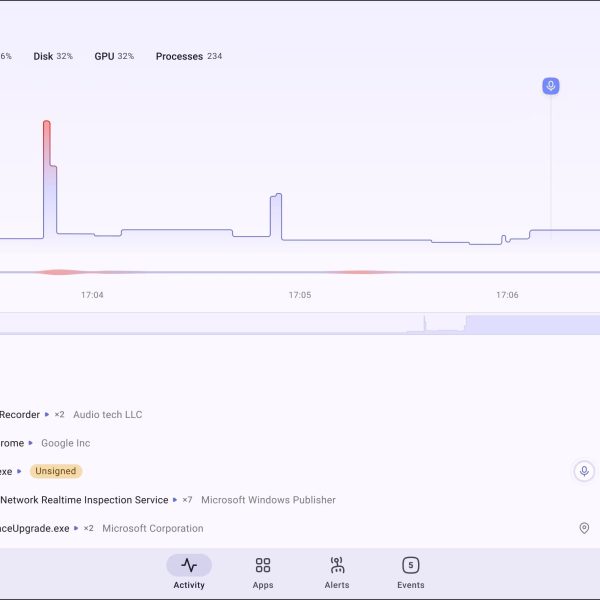The image size is (600, 600).
Task: Click the Unsigned badge
Action: (x=56, y=471)
